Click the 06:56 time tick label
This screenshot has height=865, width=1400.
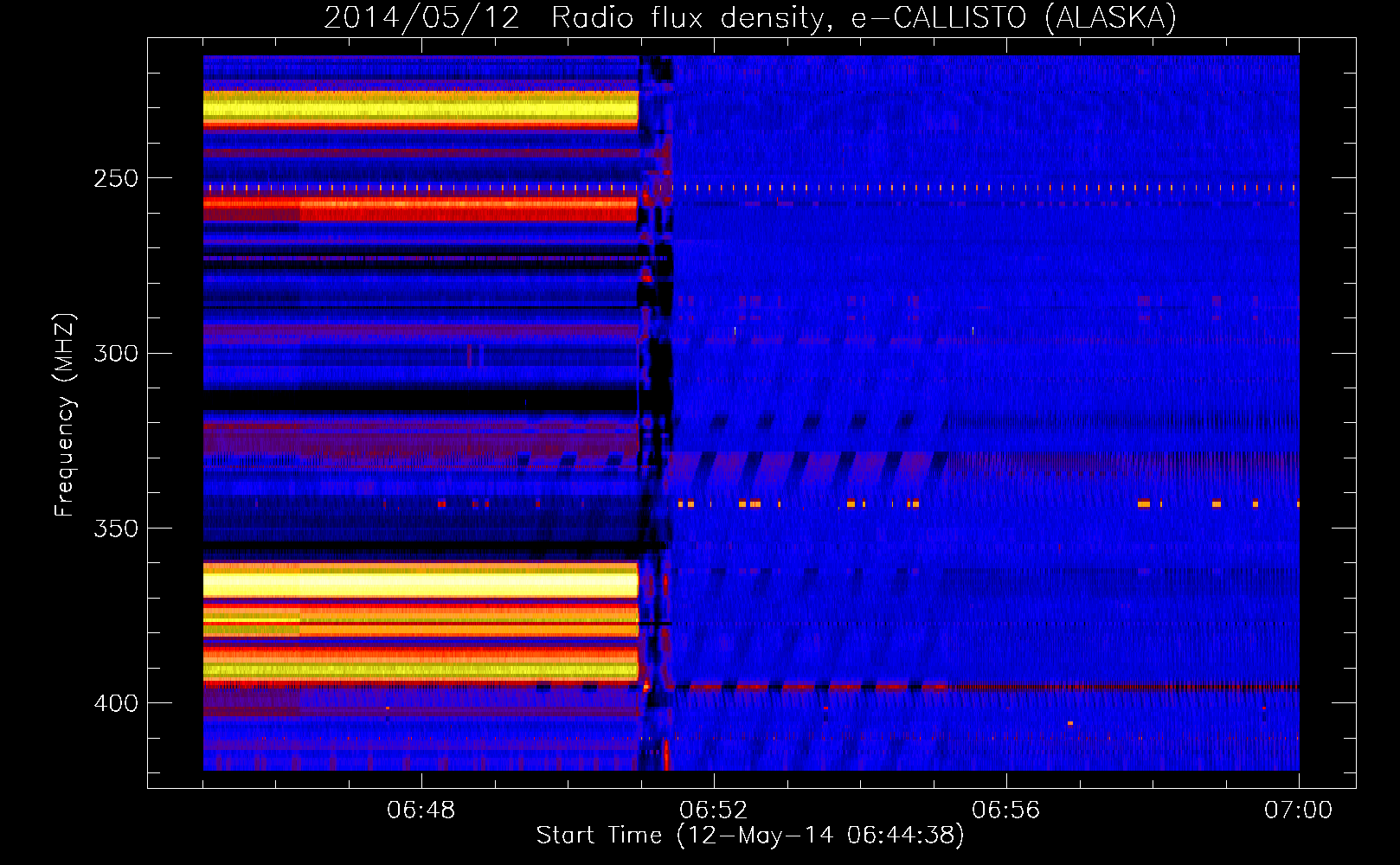pyautogui.click(x=1006, y=810)
